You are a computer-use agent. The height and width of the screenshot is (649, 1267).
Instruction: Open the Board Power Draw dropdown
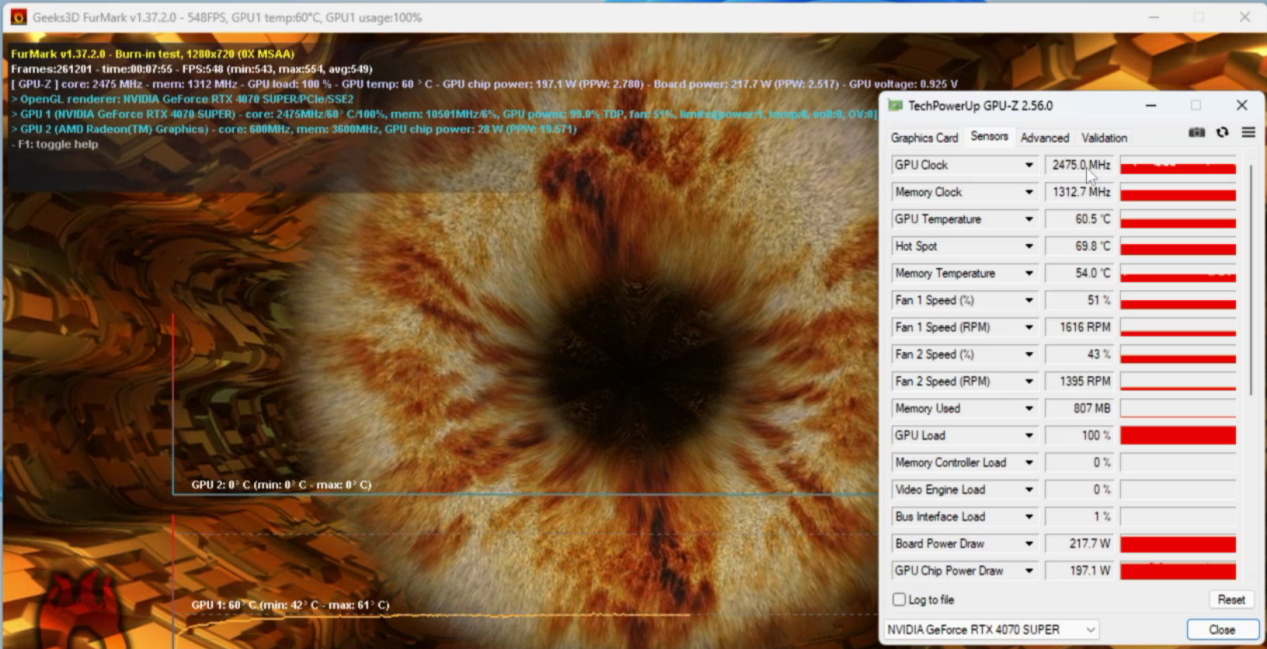(1028, 544)
